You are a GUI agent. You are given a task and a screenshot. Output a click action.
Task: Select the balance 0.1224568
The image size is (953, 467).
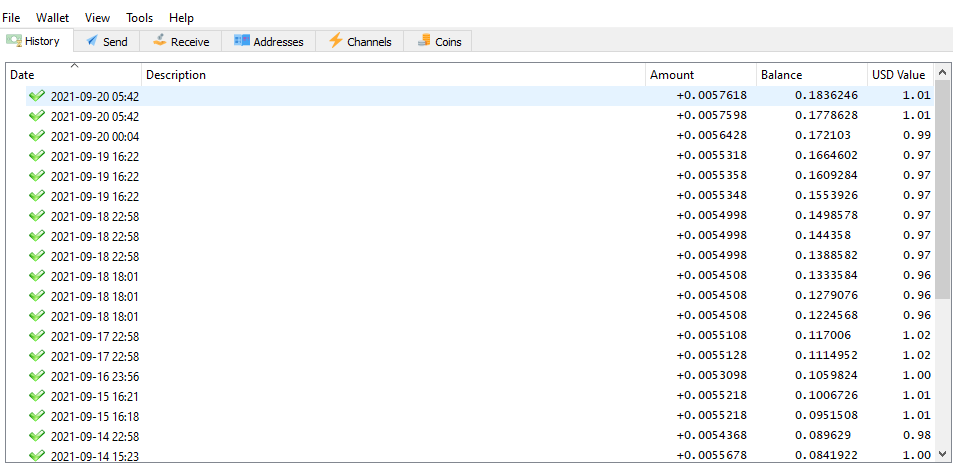pos(827,316)
